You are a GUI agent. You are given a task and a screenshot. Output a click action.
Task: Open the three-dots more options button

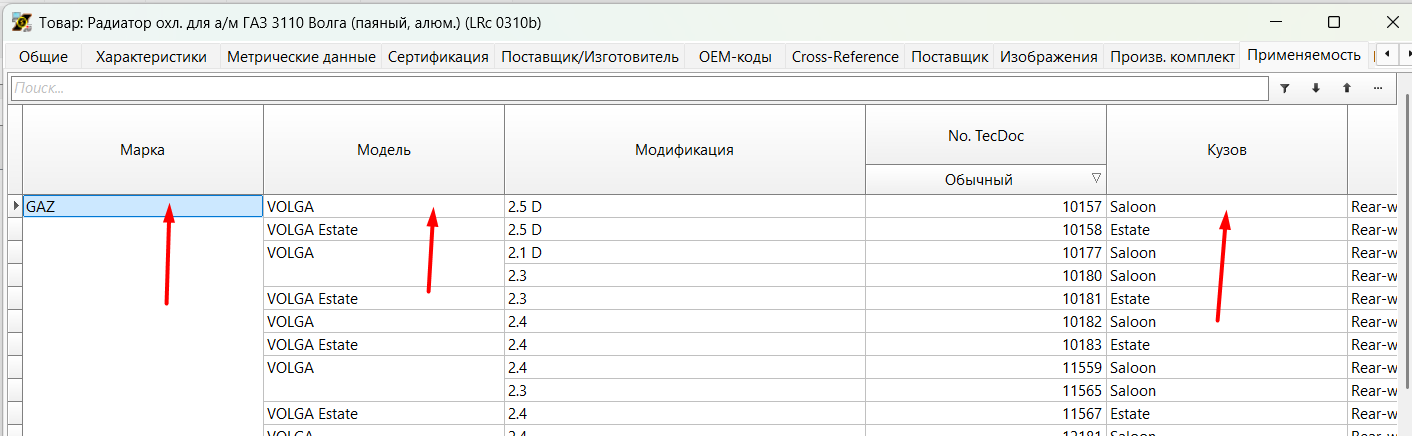1378,88
